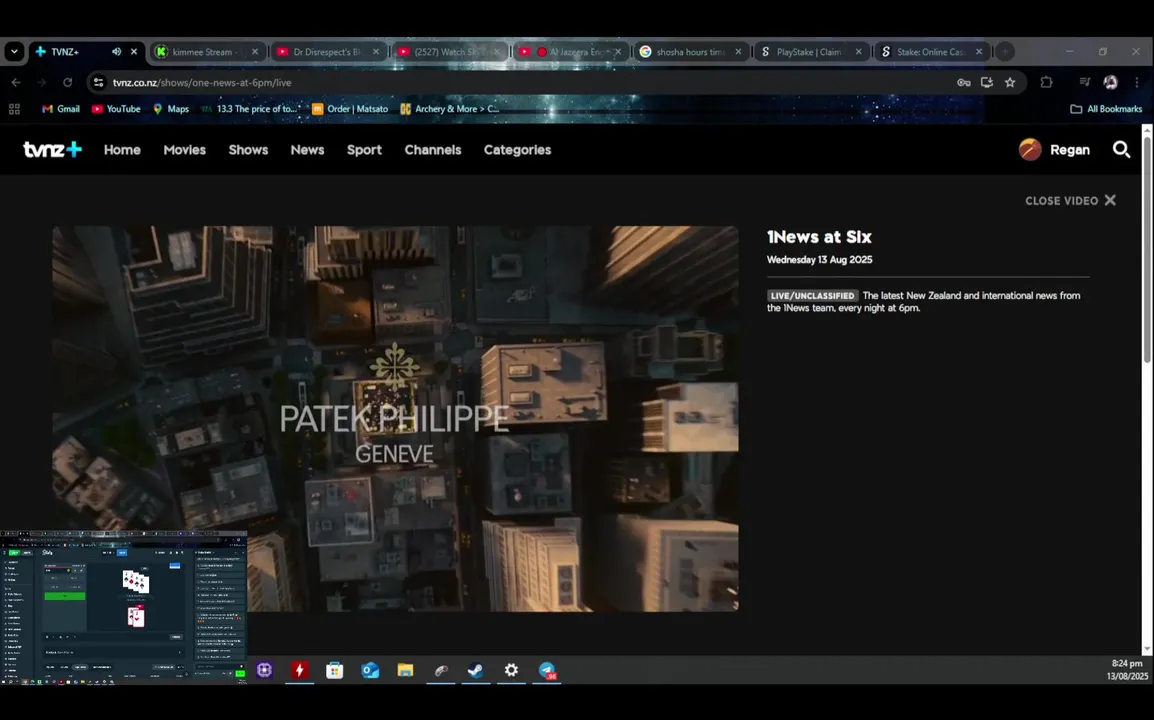View site information icon beside the URL
The image size is (1154, 720).
tap(99, 82)
